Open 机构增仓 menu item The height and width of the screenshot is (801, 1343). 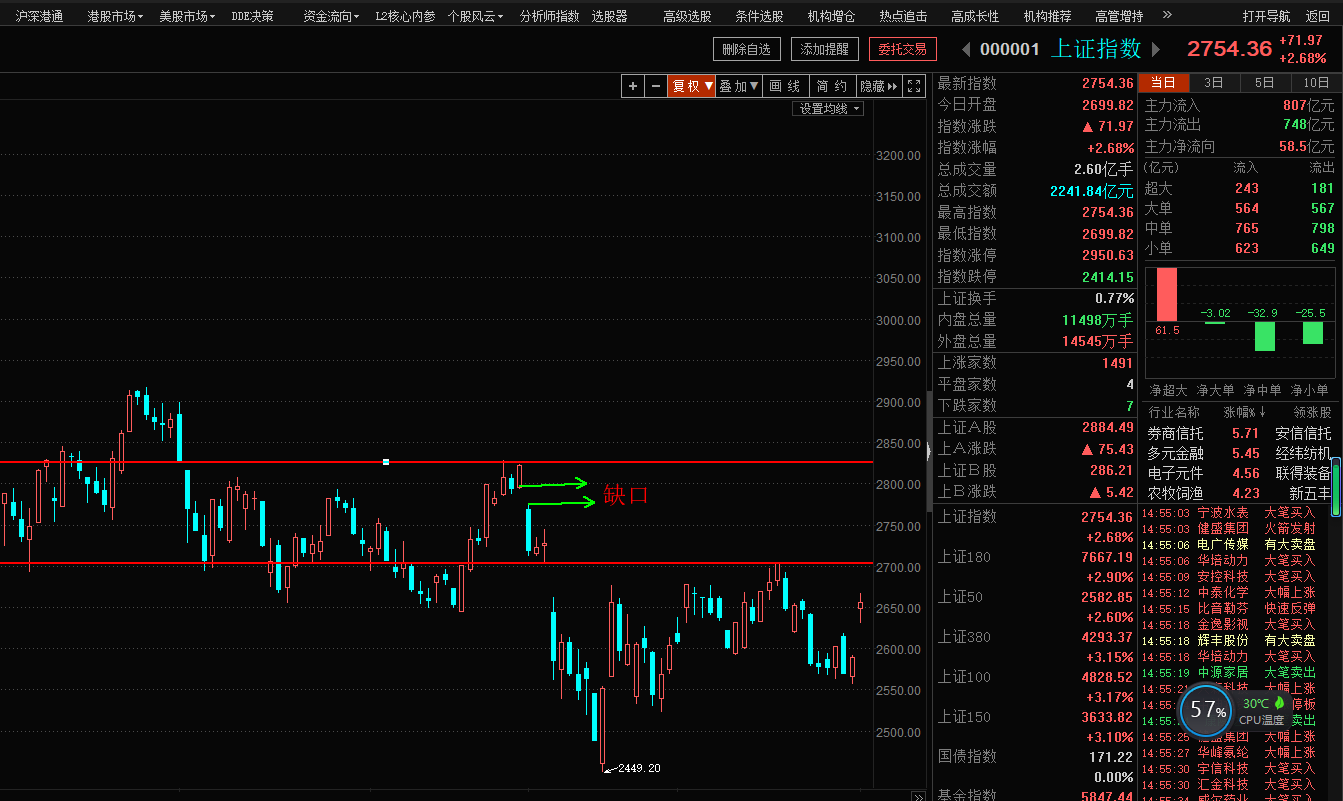[x=831, y=16]
